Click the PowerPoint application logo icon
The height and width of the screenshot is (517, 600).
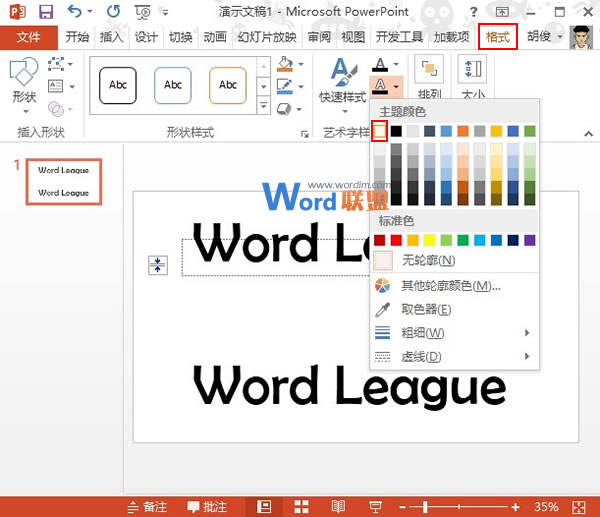(18, 11)
